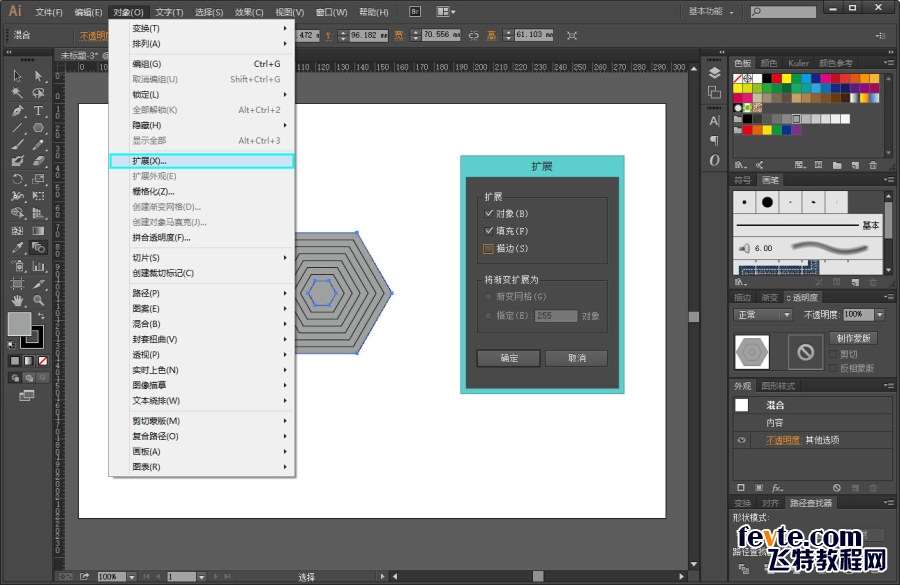Expand the 路径(P) submenu
Viewport: 900px width, 585px height.
[202, 293]
